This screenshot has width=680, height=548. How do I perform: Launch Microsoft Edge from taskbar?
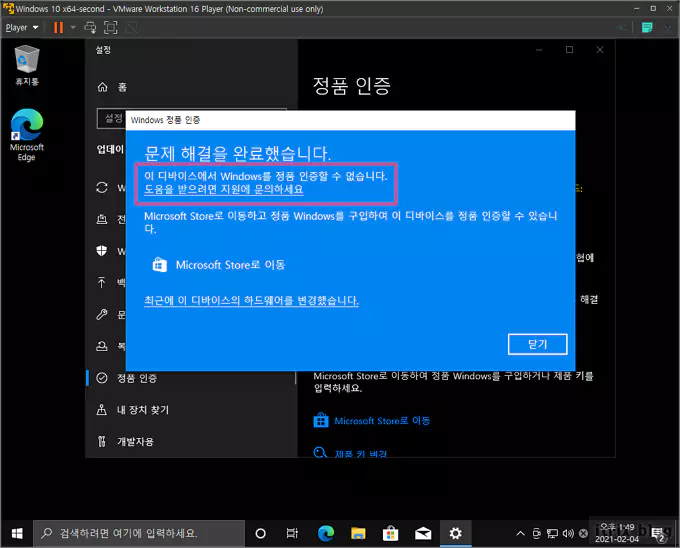point(326,533)
